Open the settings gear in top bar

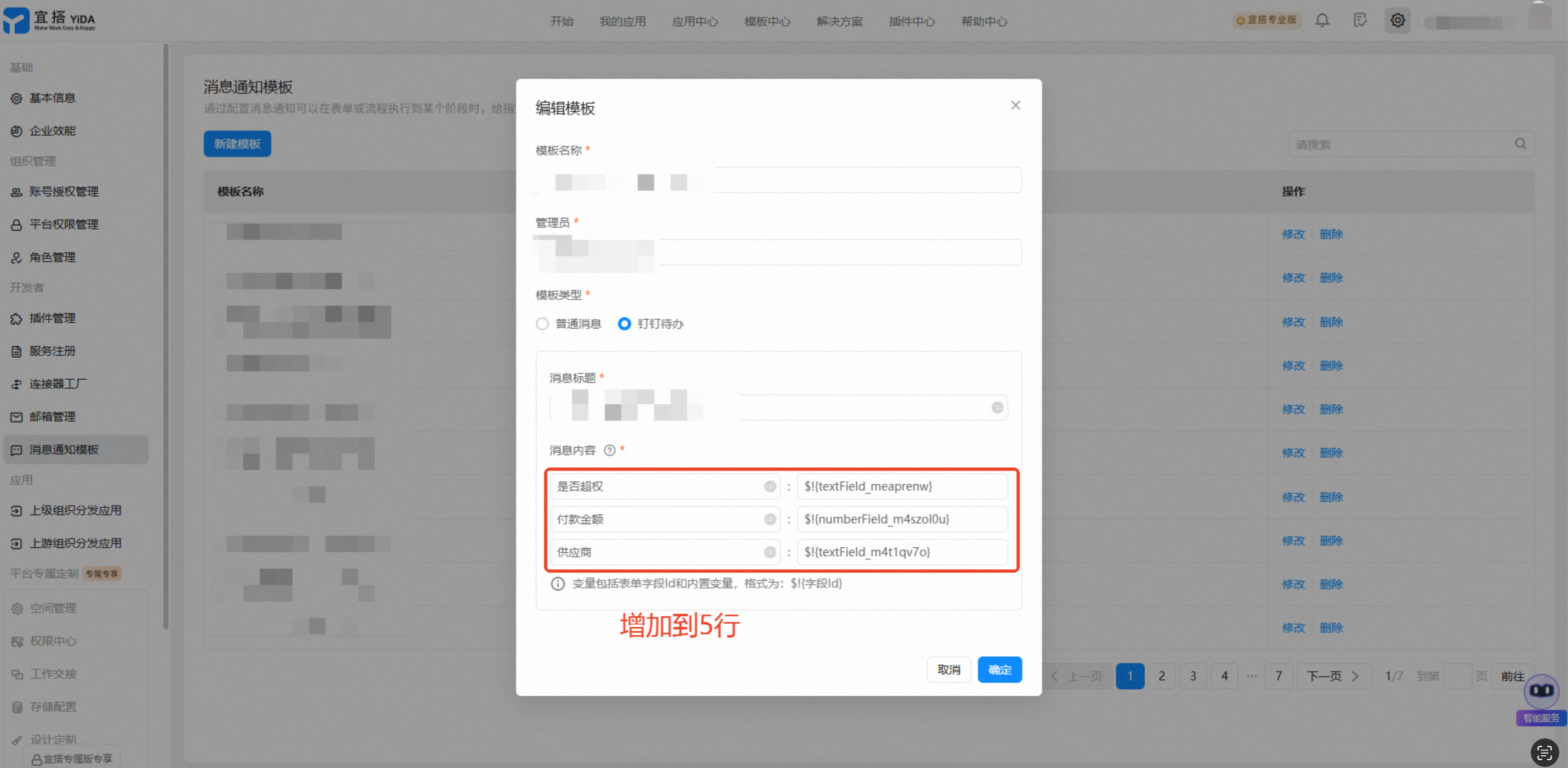coord(1397,21)
